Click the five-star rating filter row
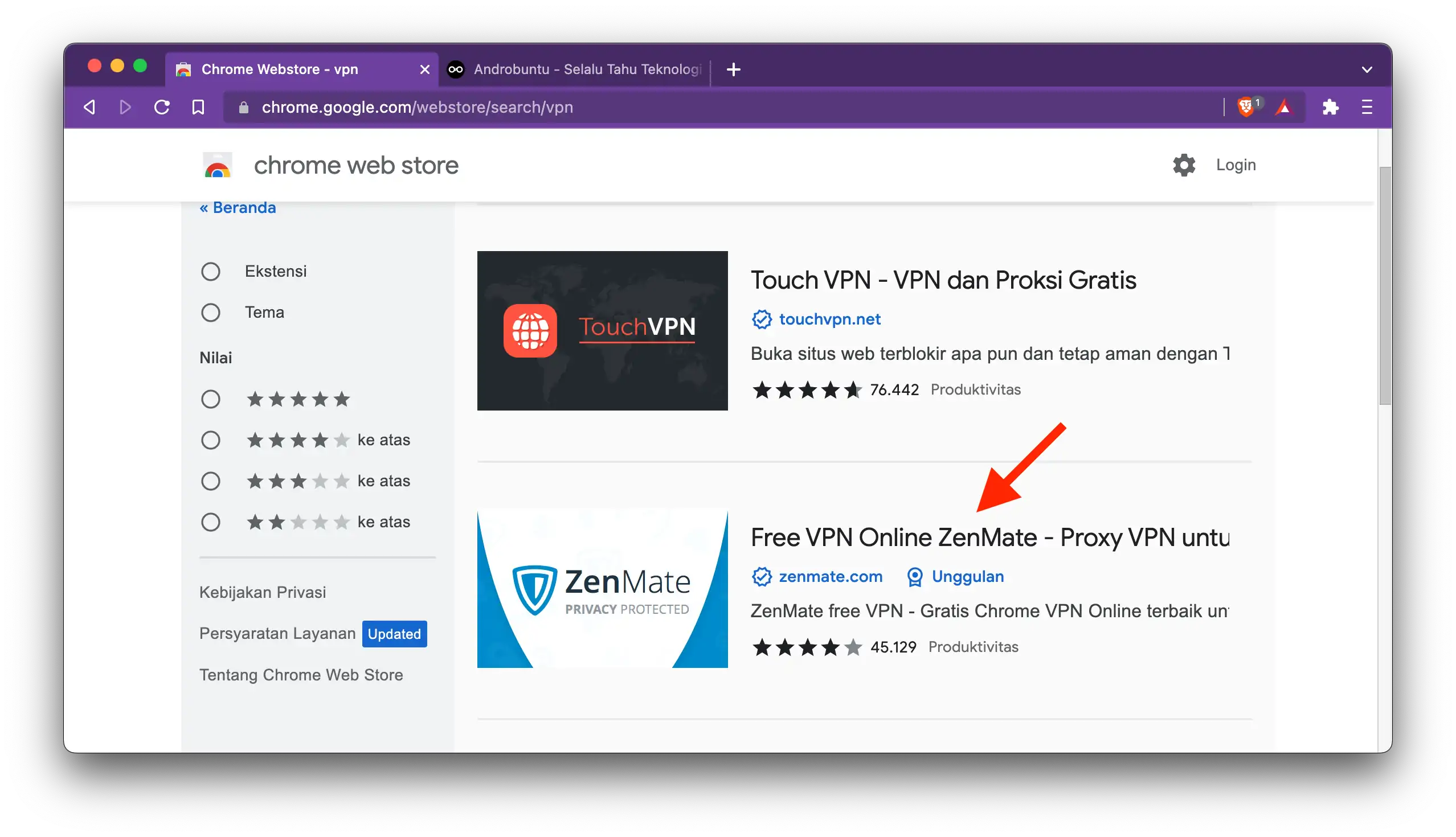 coord(211,399)
